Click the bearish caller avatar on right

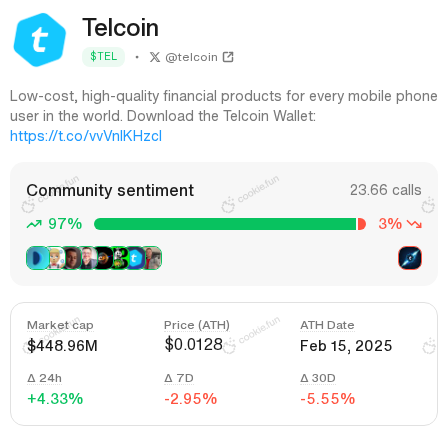click(410, 258)
